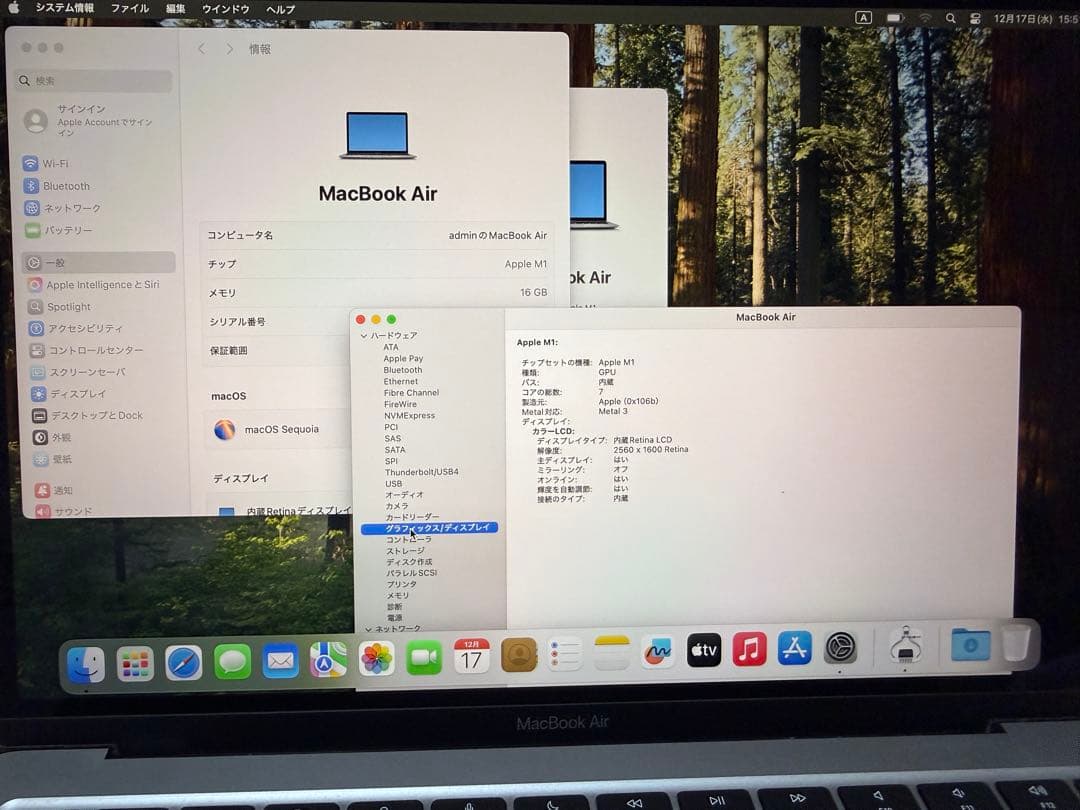Launch Safari from the Dock

[184, 662]
